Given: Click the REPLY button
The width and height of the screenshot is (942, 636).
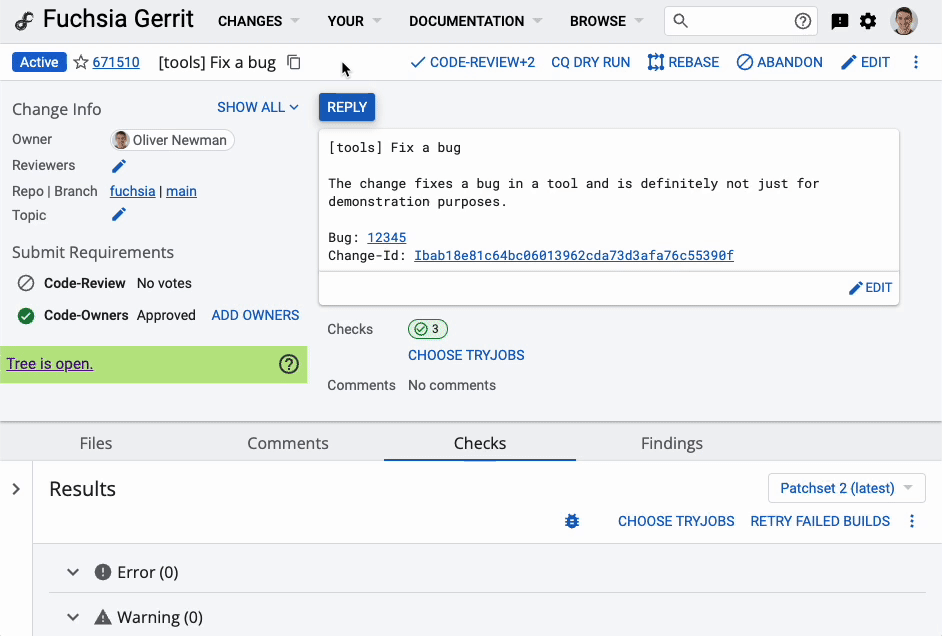Looking at the screenshot, I should [x=346, y=107].
